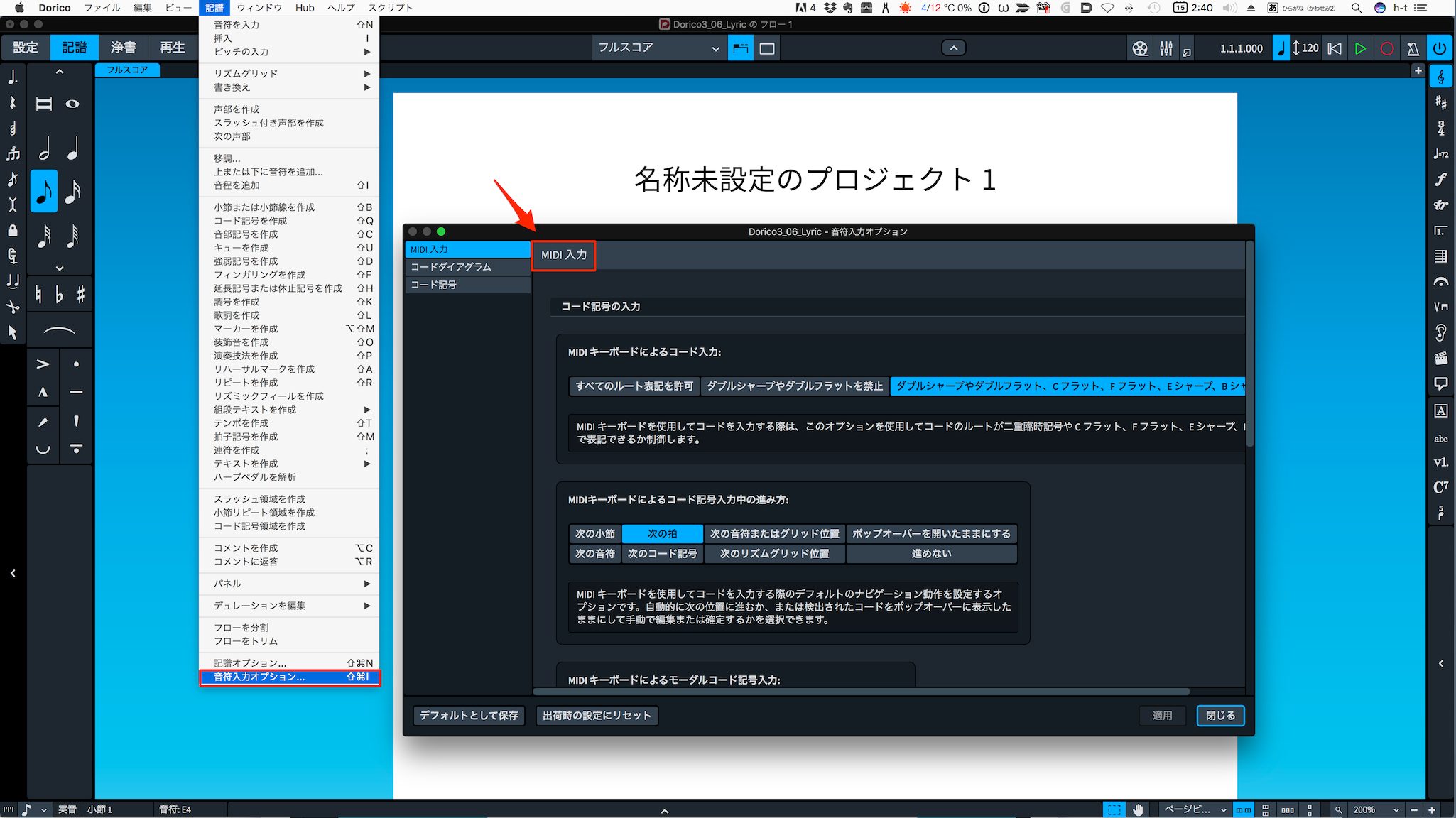The height and width of the screenshot is (818, 1456).
Task: Select 次の小節 advance option
Action: click(595, 533)
